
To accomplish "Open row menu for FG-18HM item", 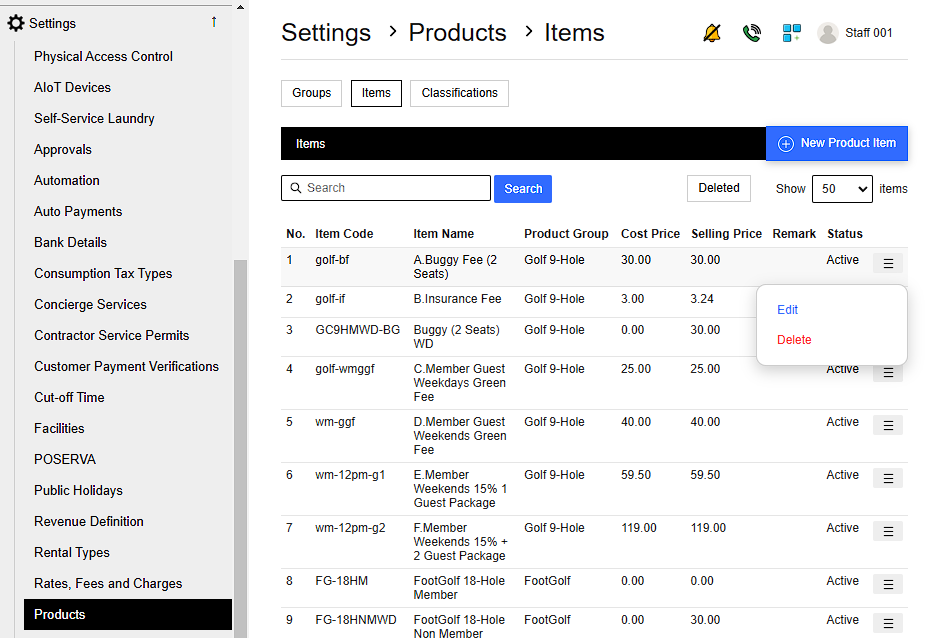I will point(887,584).
